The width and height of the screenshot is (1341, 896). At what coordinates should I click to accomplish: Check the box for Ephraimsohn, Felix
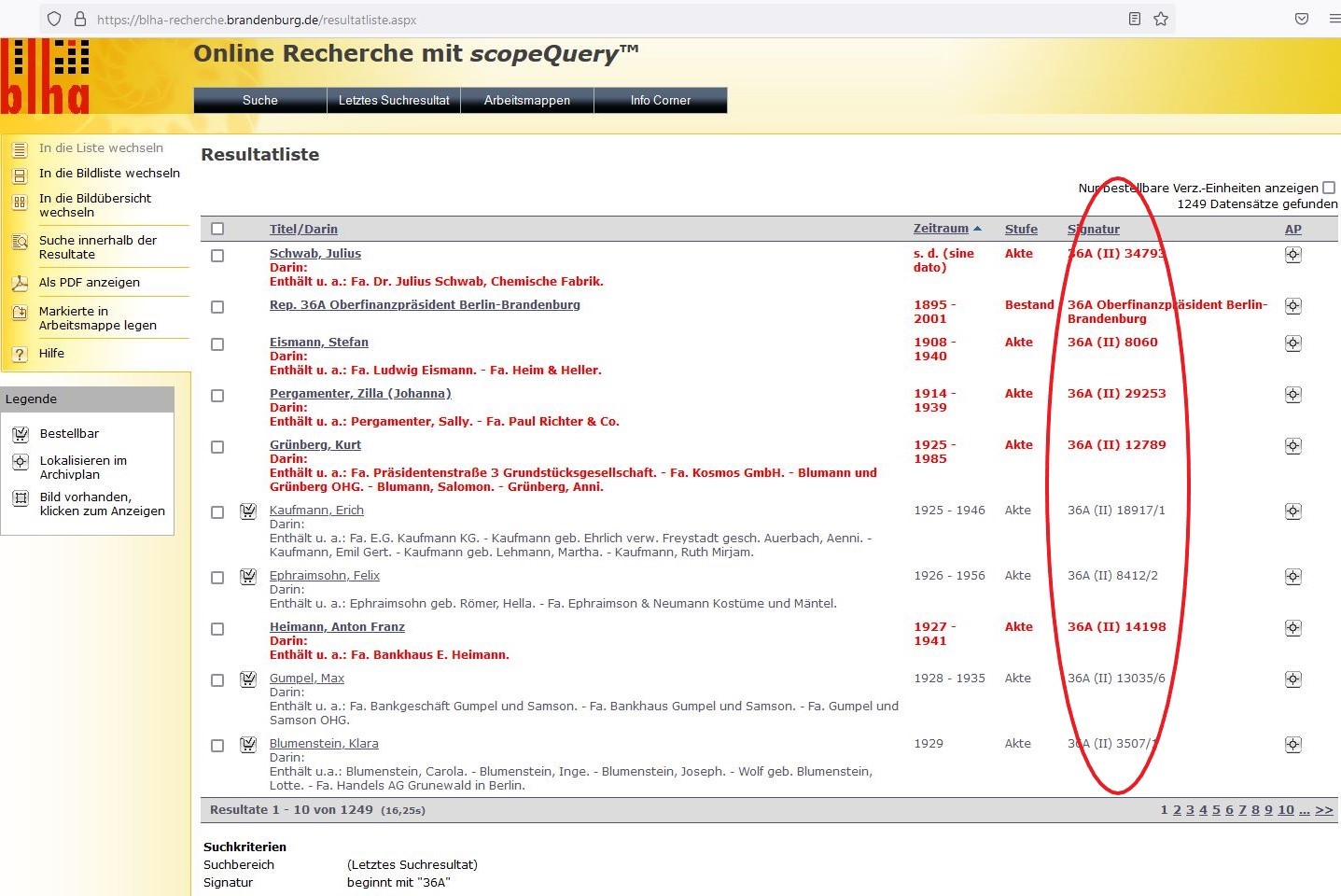click(217, 578)
